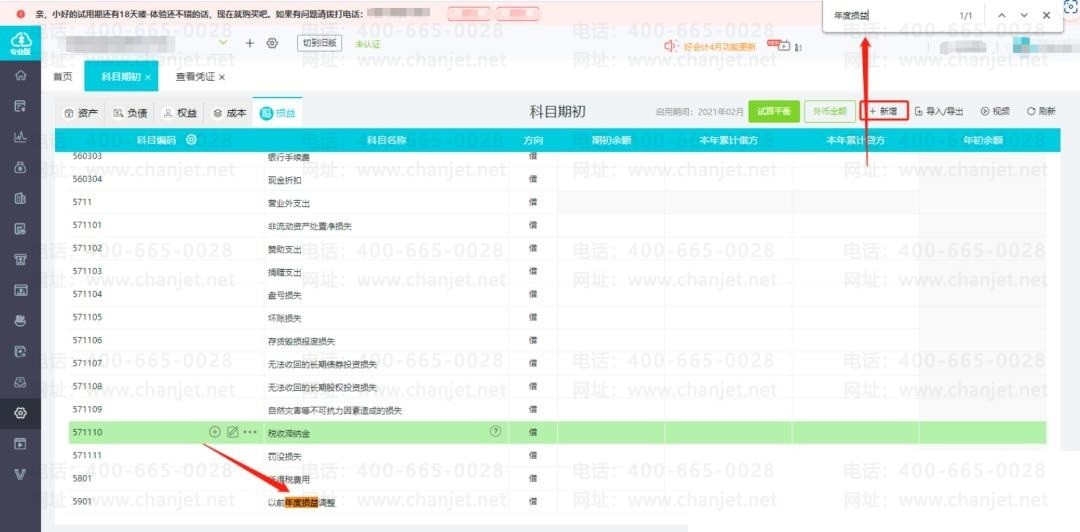Select the 损益 category tab
The image size is (1080, 532).
[x=278, y=113]
